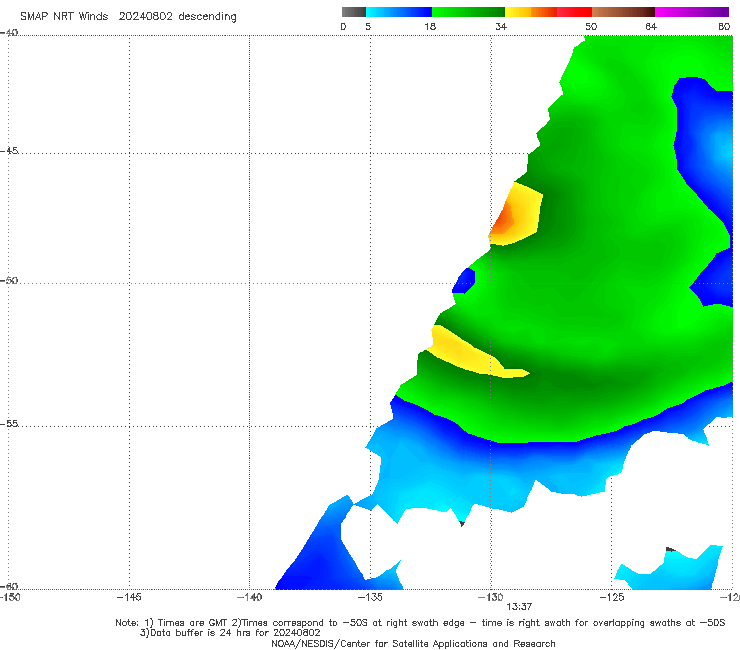The width and height of the screenshot is (740, 650).
Task: Click the elongated yellow wind band near -52 latitude
Action: point(472,353)
